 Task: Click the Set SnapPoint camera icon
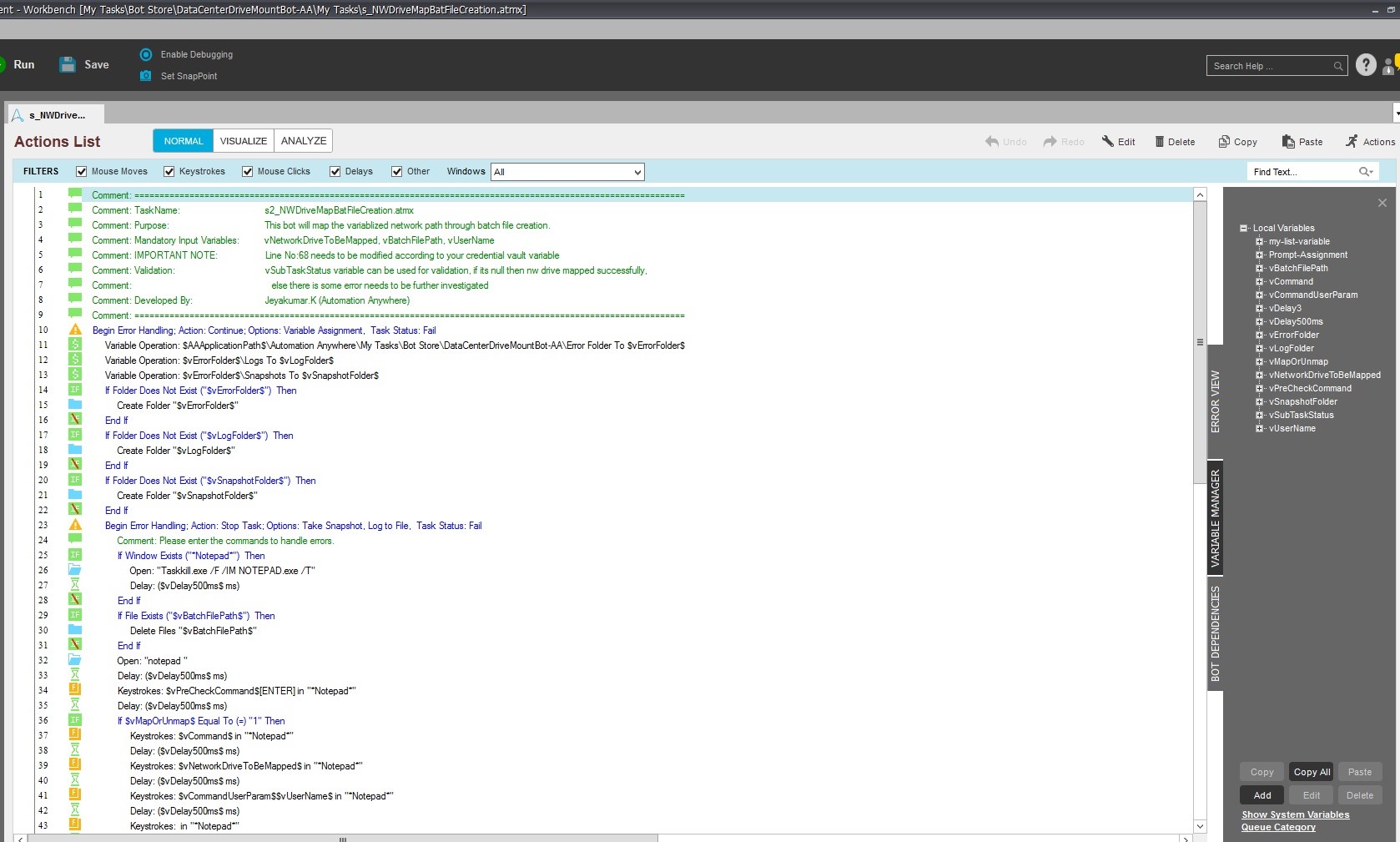146,76
